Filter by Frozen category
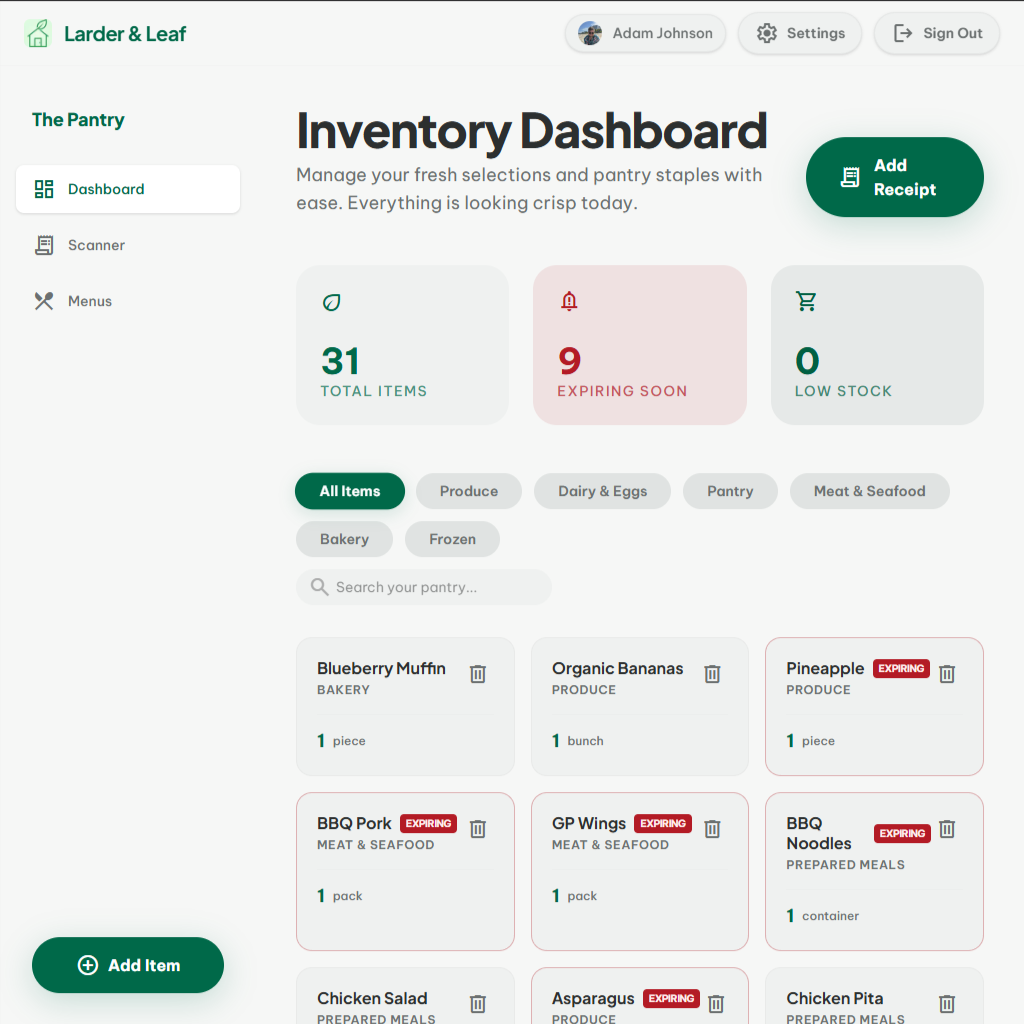Viewport: 1024px width, 1024px height. (x=452, y=539)
